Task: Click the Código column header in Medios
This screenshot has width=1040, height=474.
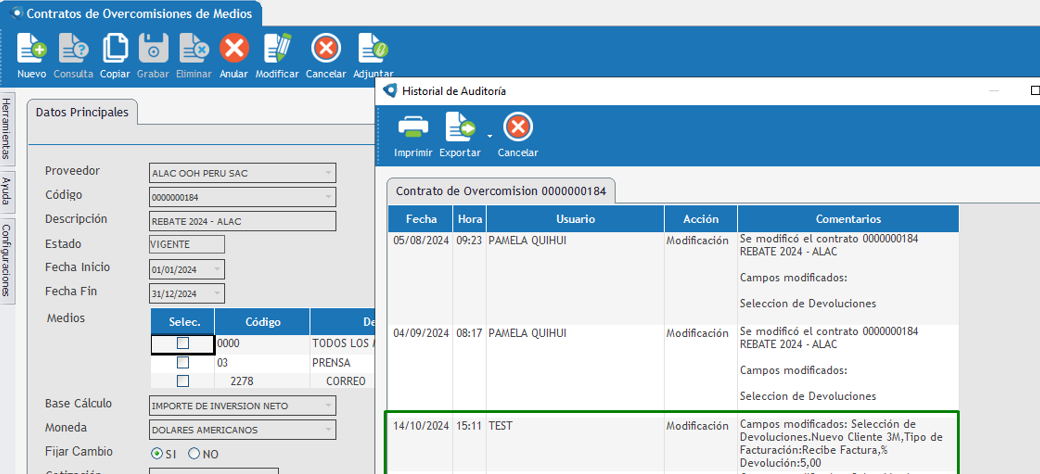Action: (263, 322)
